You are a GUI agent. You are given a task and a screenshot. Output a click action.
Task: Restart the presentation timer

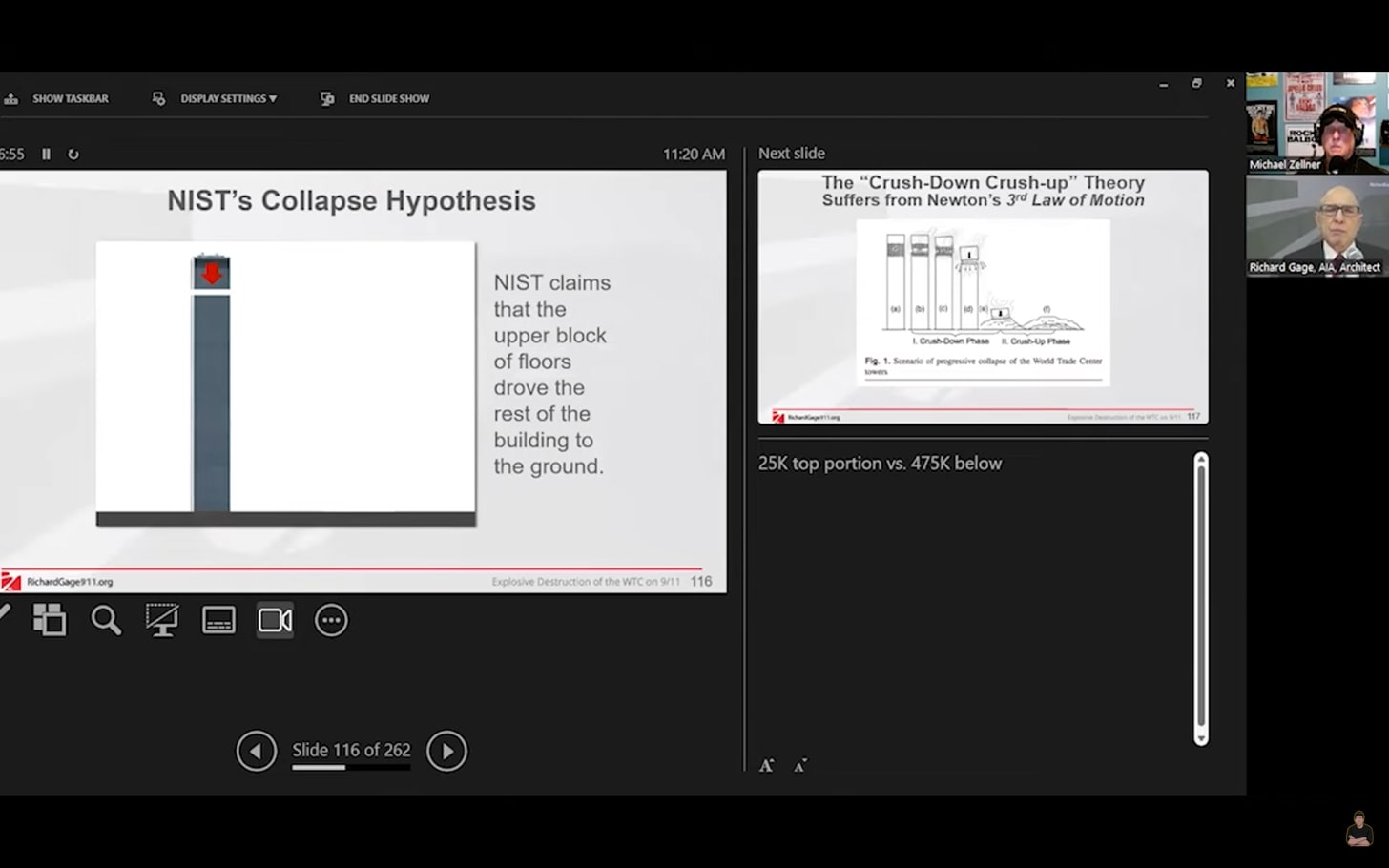click(x=73, y=154)
